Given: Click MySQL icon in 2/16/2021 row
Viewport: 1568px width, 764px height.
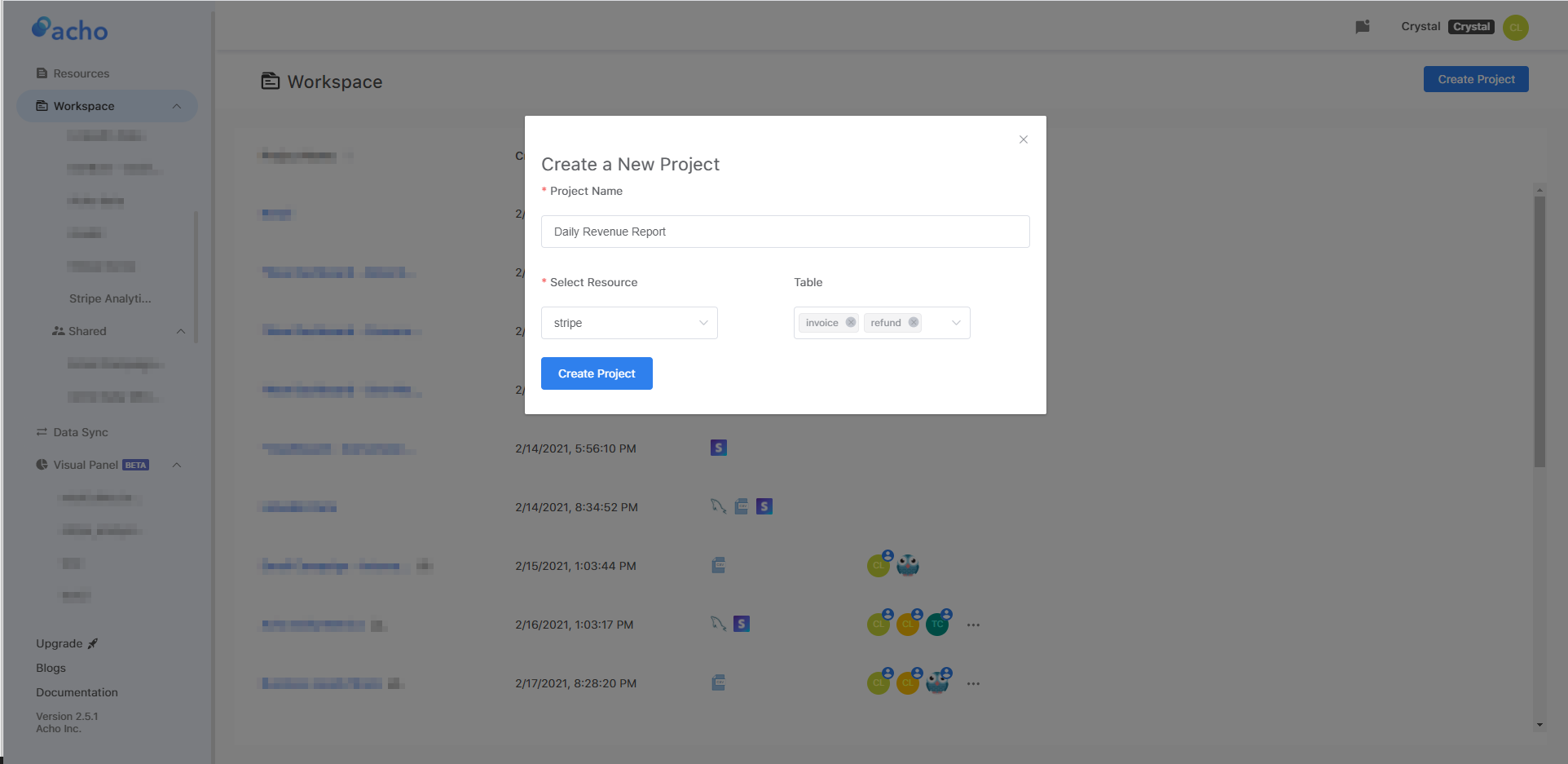Looking at the screenshot, I should 718,624.
